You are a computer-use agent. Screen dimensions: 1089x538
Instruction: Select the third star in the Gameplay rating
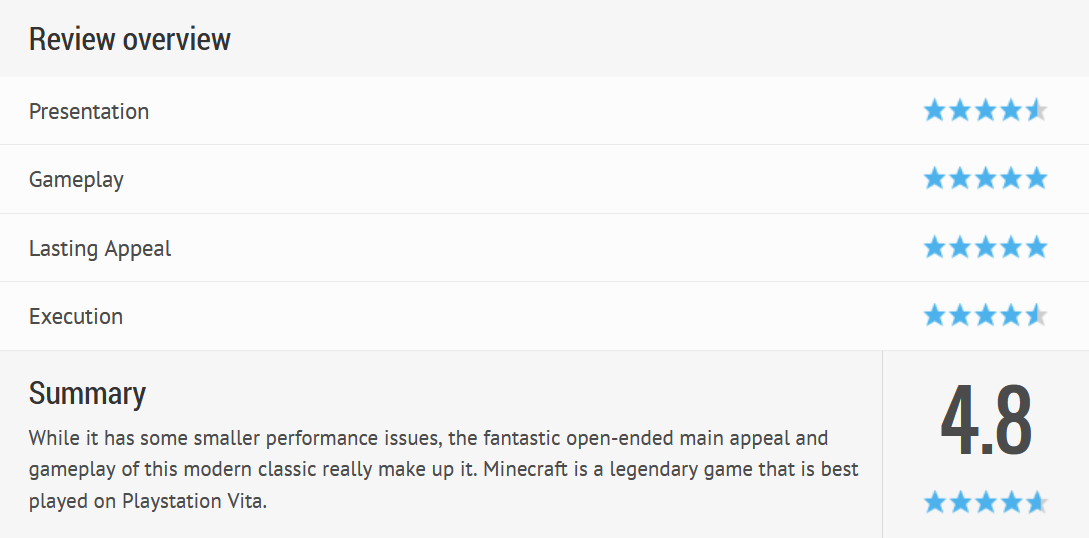(x=986, y=178)
